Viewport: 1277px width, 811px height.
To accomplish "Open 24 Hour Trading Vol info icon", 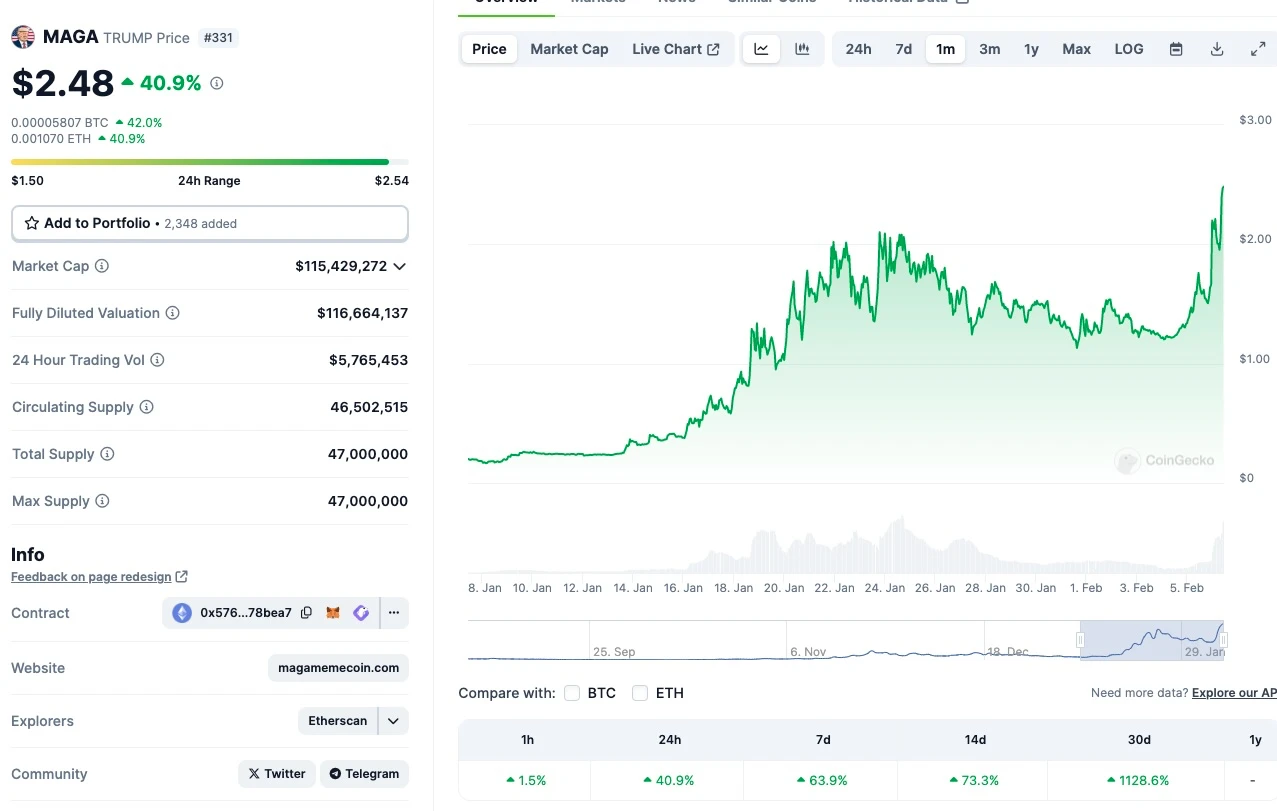I will (x=157, y=360).
